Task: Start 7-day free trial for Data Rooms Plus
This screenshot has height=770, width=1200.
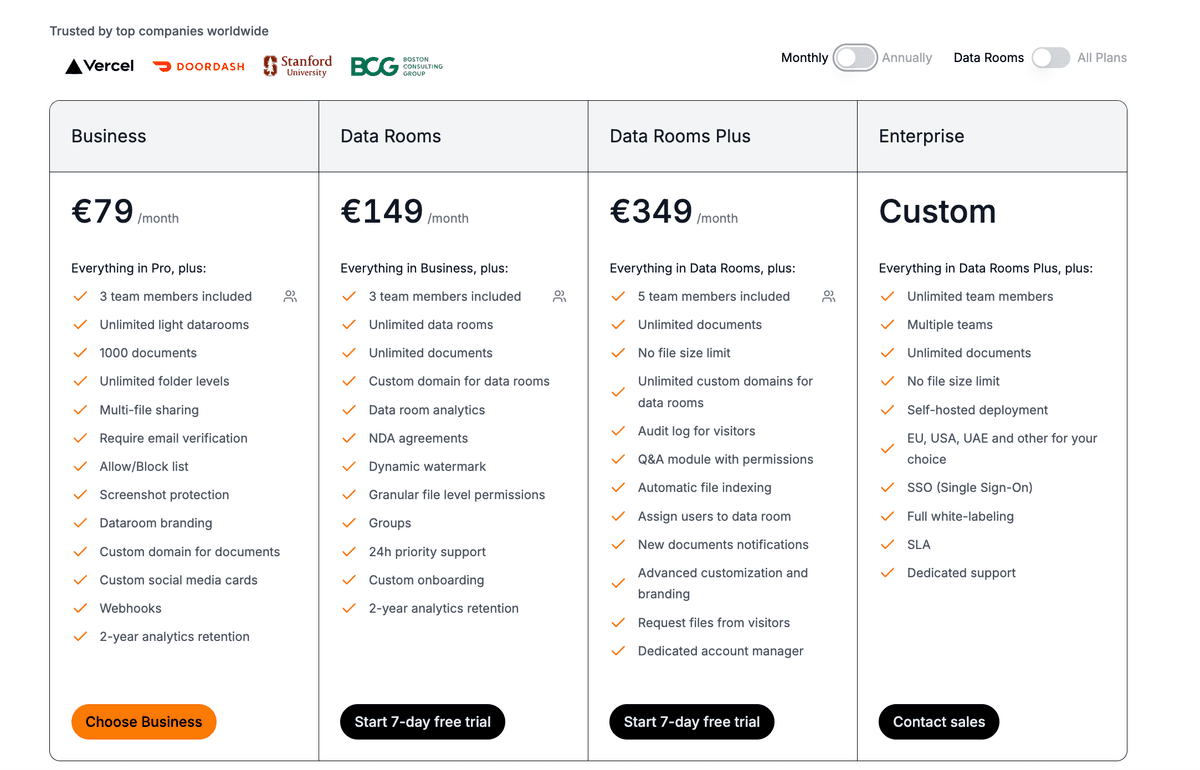Action: [691, 721]
